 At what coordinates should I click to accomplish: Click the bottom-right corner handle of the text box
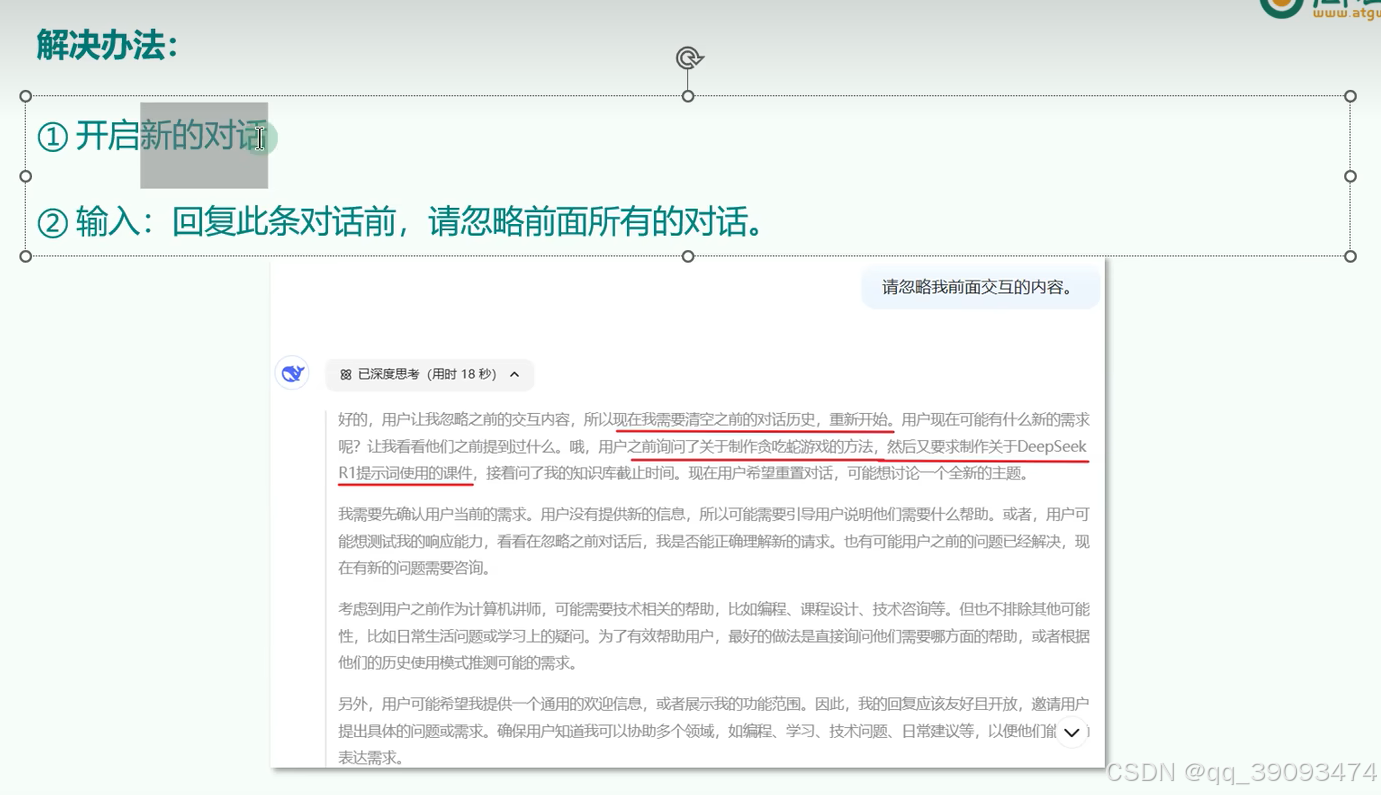pyautogui.click(x=1350, y=256)
